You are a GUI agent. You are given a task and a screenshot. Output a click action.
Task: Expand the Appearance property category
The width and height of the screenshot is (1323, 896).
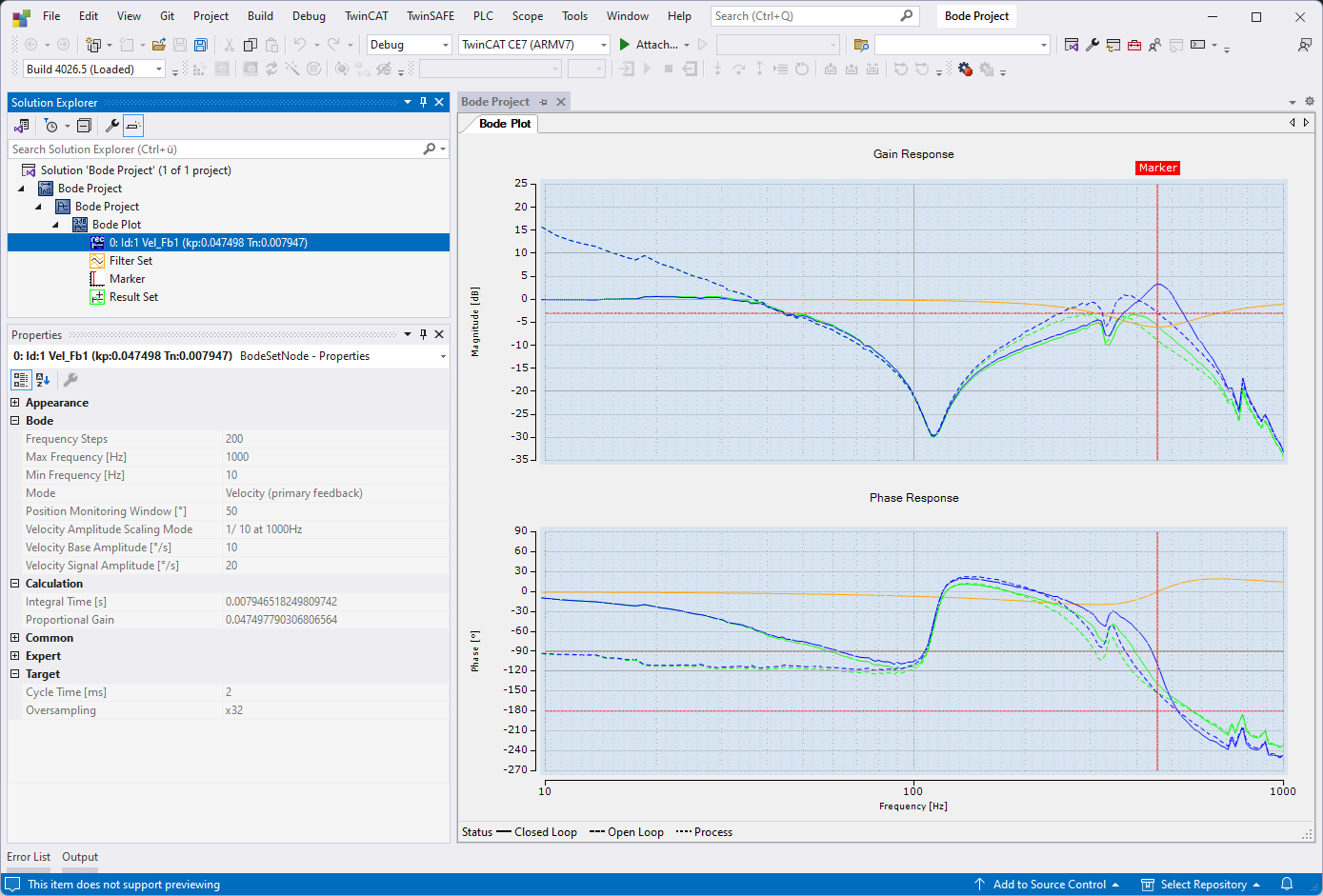[x=15, y=403]
